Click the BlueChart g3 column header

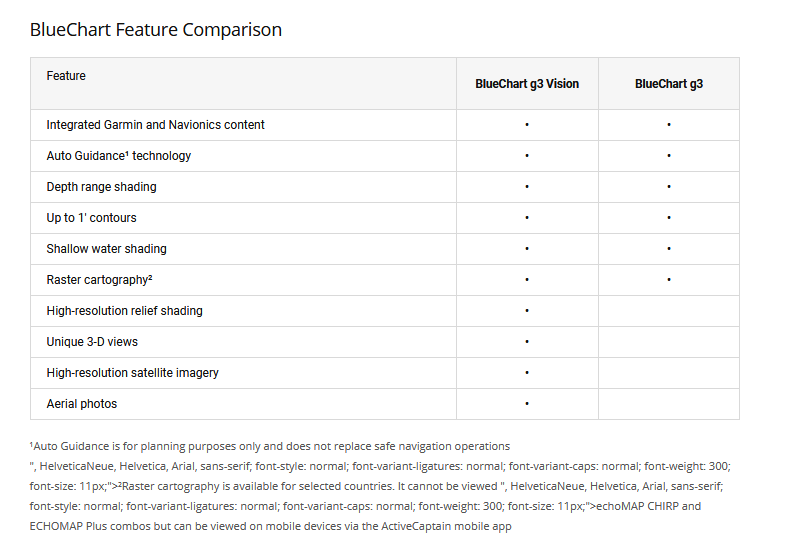pyautogui.click(x=669, y=84)
